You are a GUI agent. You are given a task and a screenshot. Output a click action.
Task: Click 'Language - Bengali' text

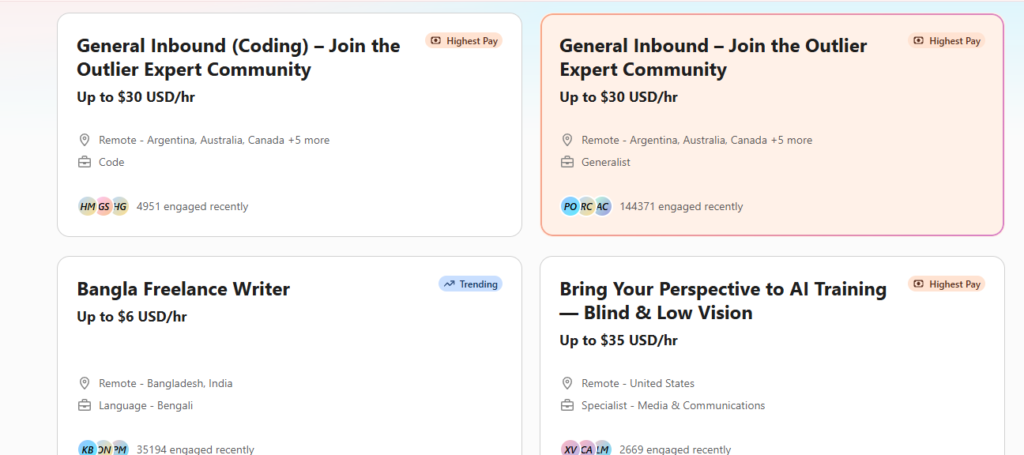click(x=146, y=405)
